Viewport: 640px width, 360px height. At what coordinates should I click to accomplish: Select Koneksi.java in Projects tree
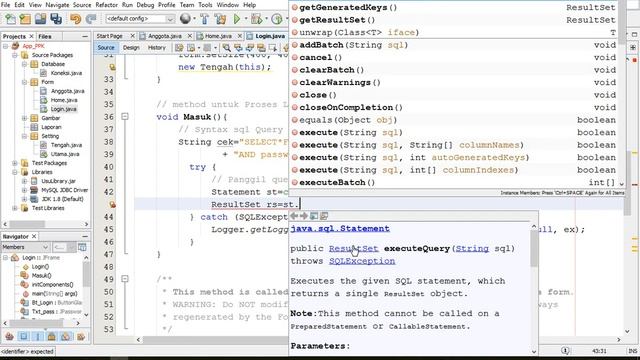66,73
